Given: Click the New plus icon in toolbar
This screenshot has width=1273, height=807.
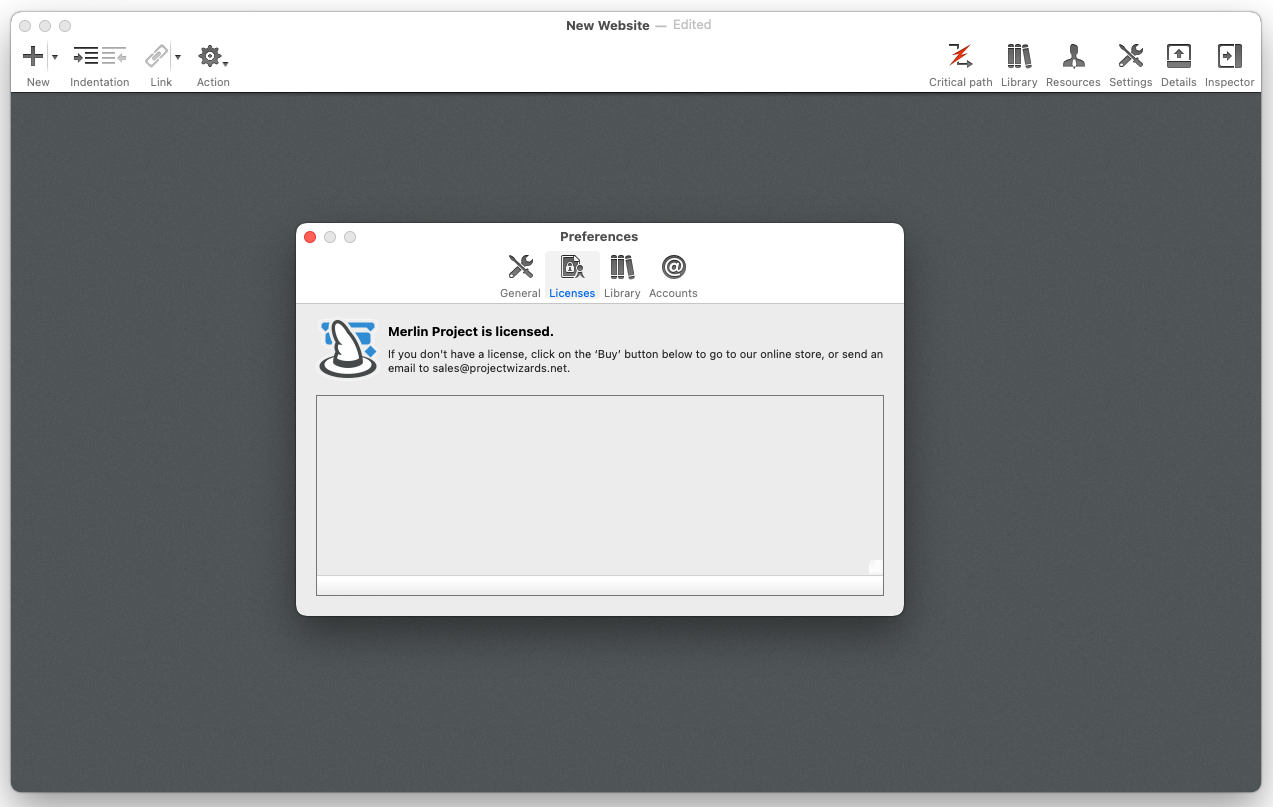Looking at the screenshot, I should [33, 57].
